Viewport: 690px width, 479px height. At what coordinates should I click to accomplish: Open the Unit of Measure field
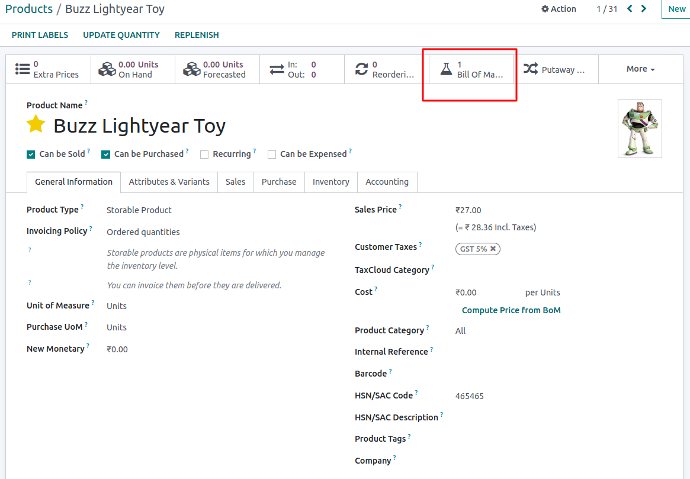[117, 306]
